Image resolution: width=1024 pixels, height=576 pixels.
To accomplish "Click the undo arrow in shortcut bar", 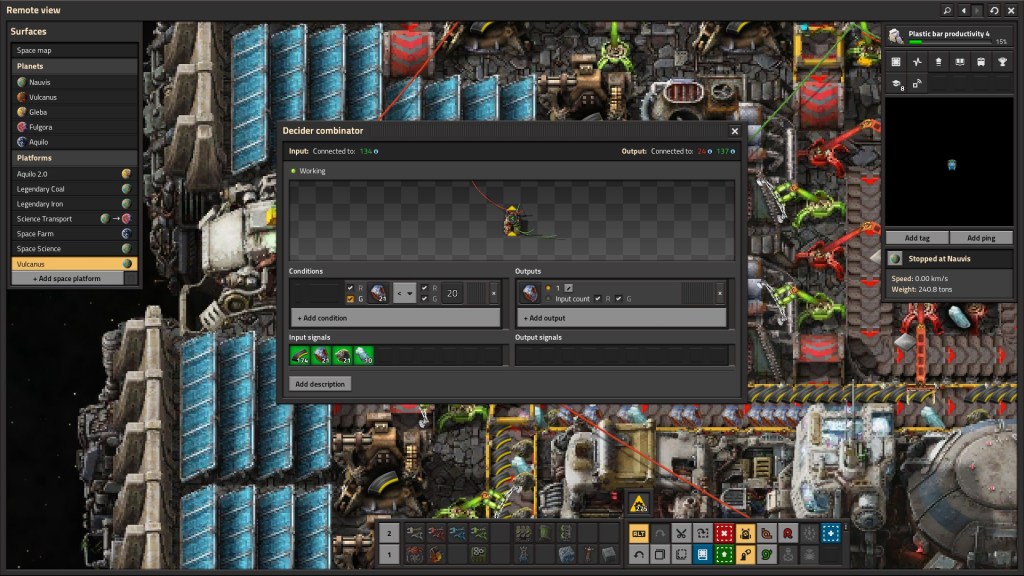I will tap(638, 554).
